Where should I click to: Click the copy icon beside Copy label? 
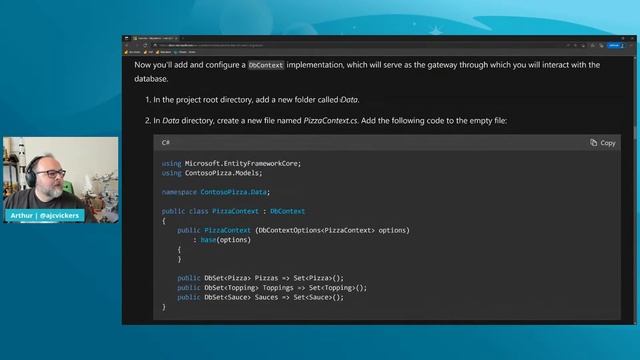pyautogui.click(x=593, y=143)
